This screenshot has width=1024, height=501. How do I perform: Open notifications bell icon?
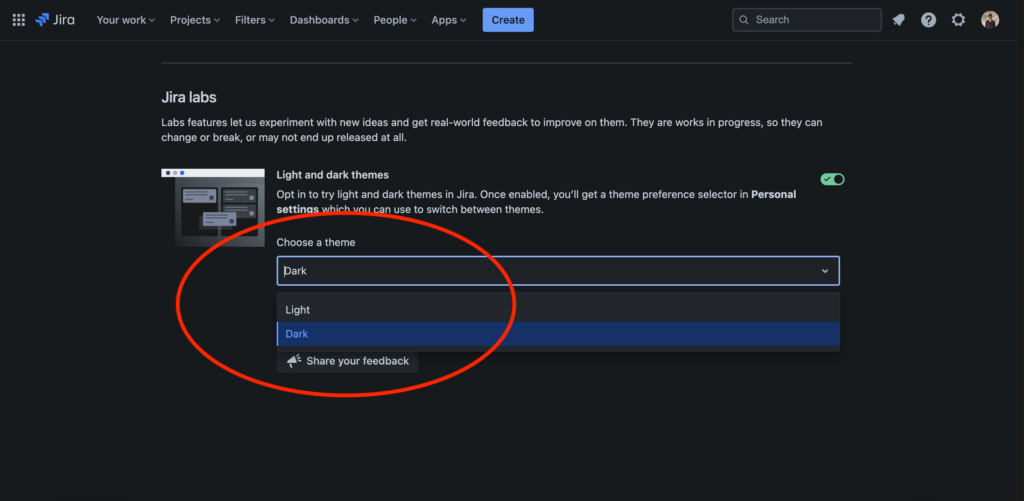[x=899, y=20]
